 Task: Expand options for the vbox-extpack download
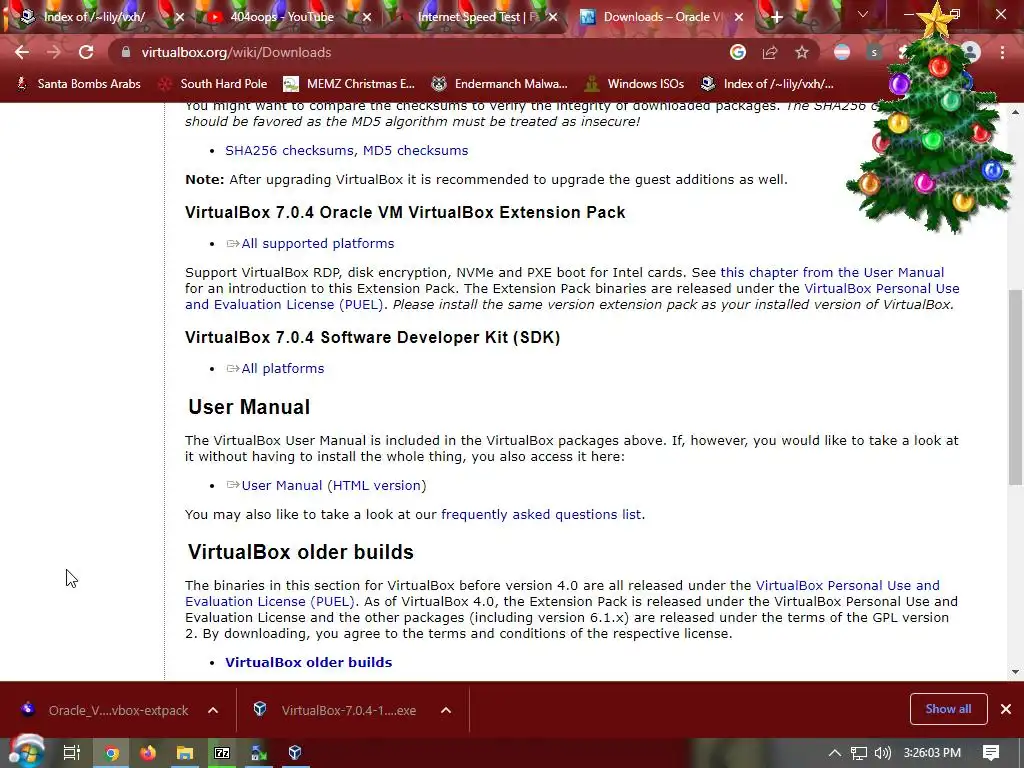(213, 710)
